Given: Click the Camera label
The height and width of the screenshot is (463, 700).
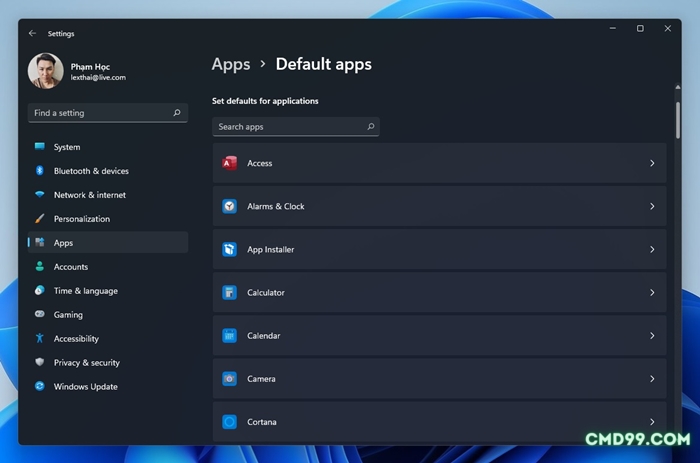Looking at the screenshot, I should [x=261, y=379].
